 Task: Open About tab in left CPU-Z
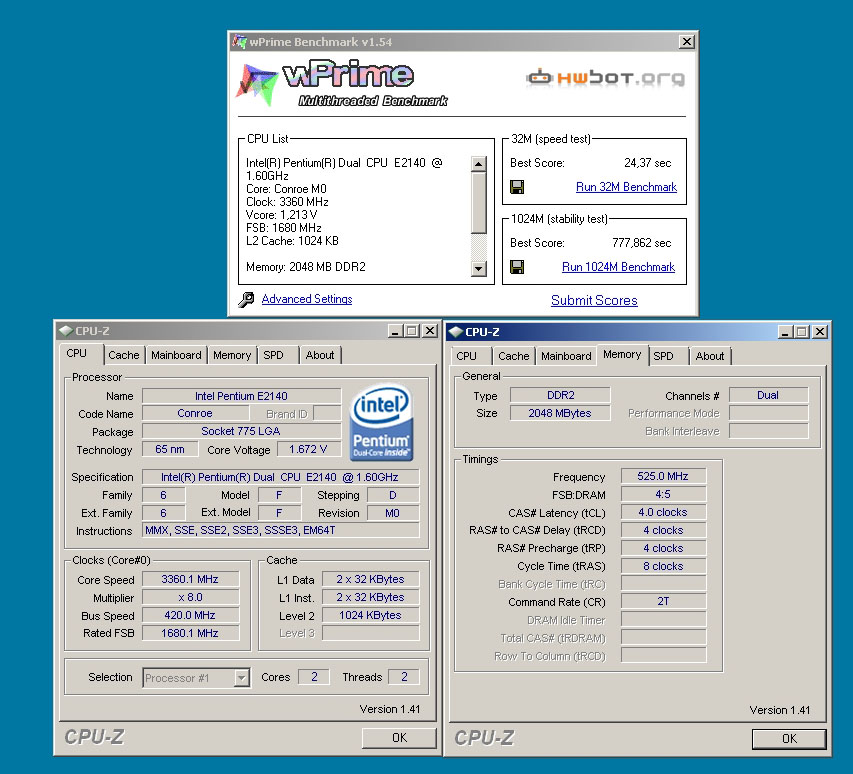pos(320,355)
